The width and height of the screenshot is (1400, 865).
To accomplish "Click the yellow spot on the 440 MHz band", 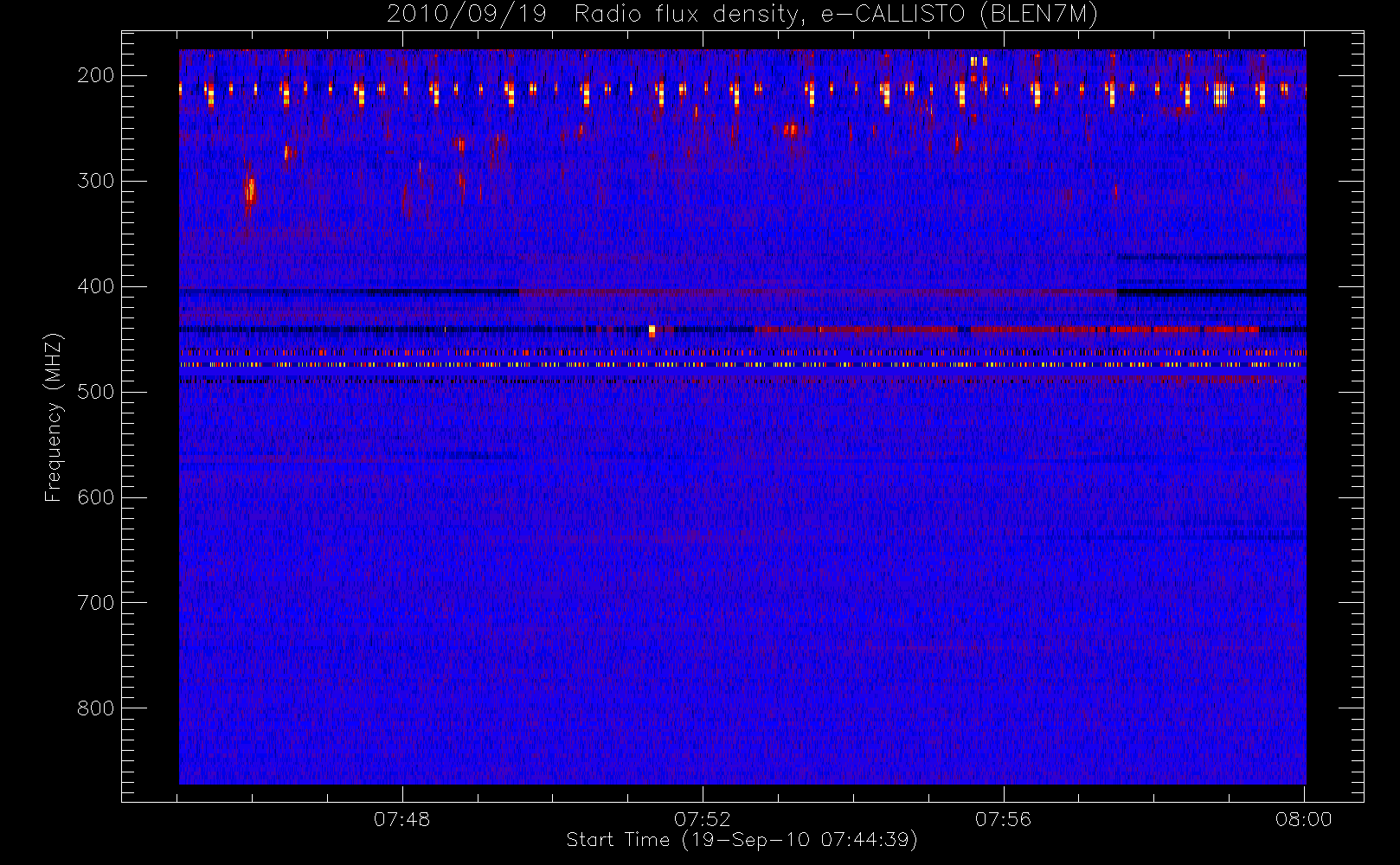I will (x=652, y=330).
